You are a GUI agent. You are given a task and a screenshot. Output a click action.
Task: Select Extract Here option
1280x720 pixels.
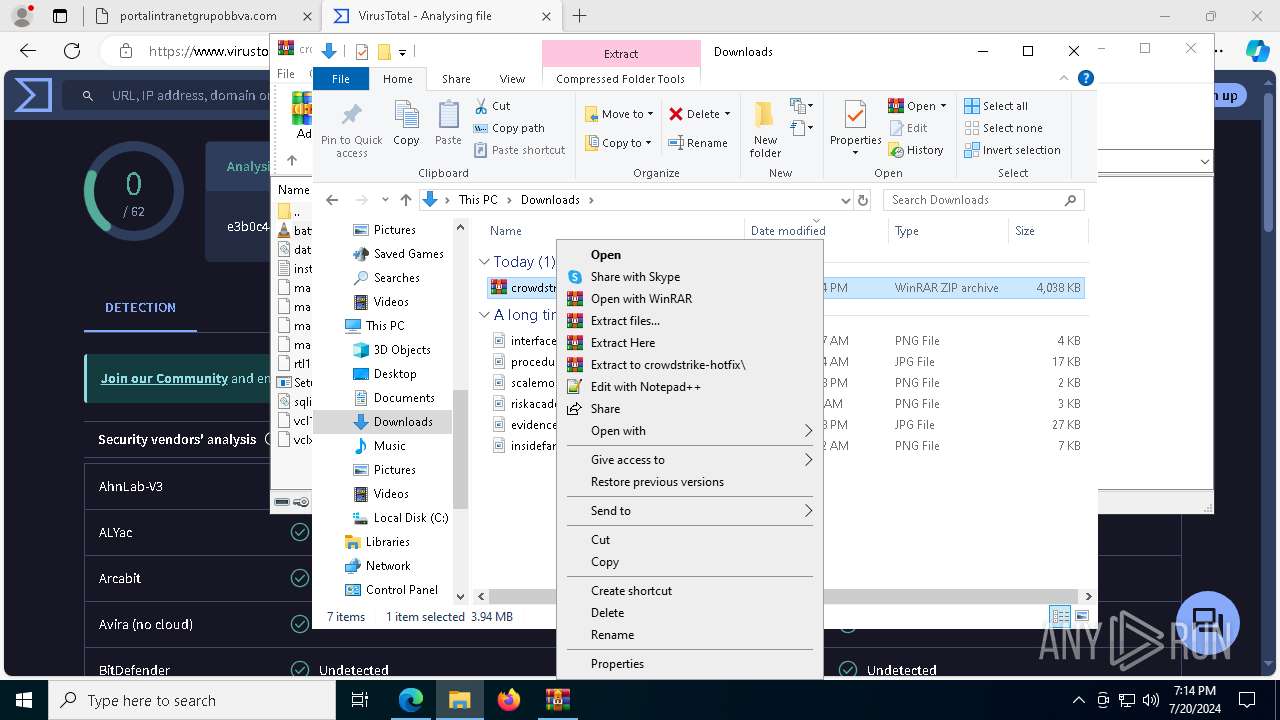tap(623, 343)
